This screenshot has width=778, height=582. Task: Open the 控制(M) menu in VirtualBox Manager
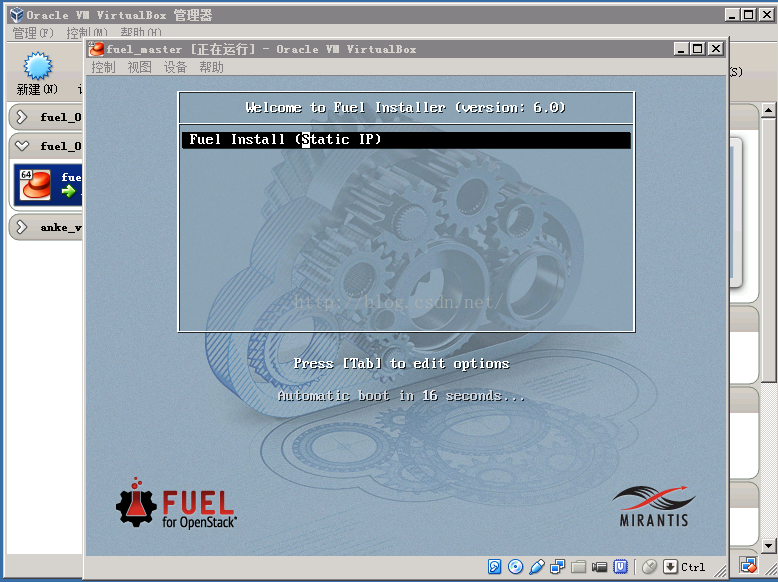86,33
